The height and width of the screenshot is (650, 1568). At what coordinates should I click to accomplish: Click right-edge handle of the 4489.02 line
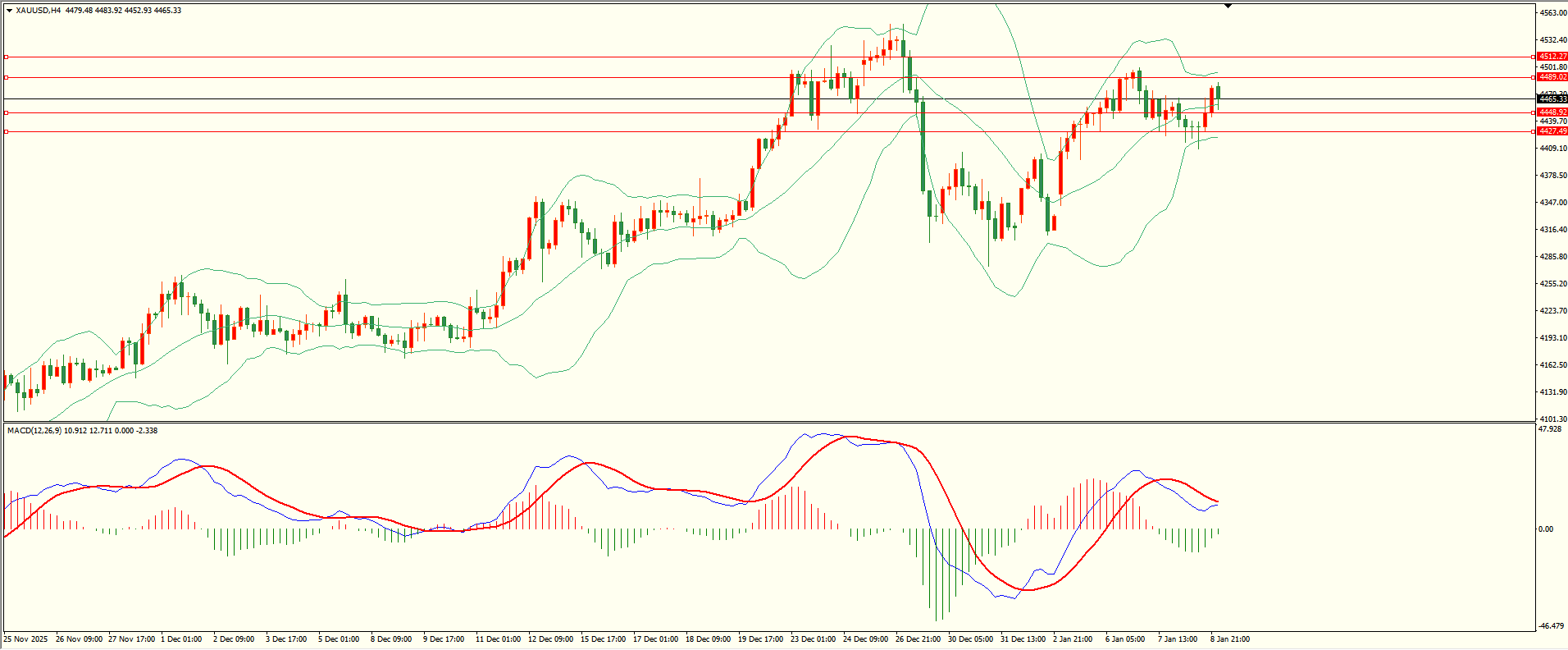click(1533, 77)
